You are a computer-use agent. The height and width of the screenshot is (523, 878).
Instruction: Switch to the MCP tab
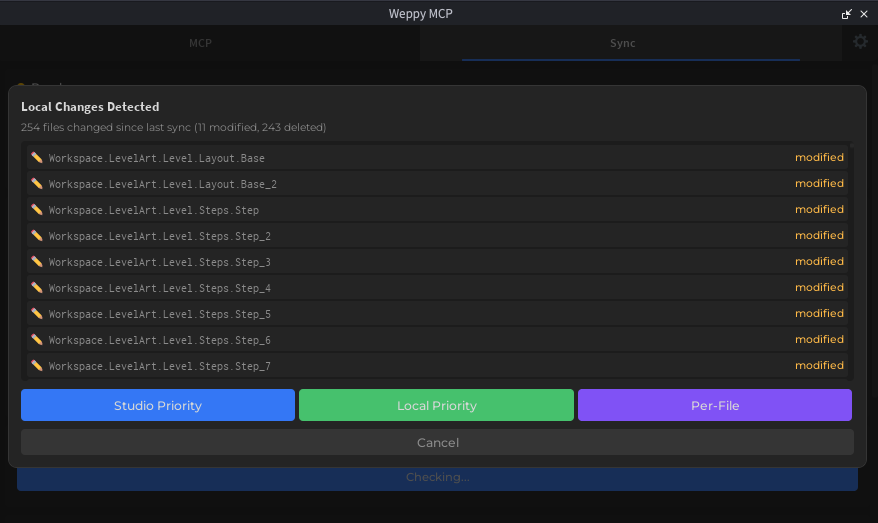pyautogui.click(x=200, y=43)
